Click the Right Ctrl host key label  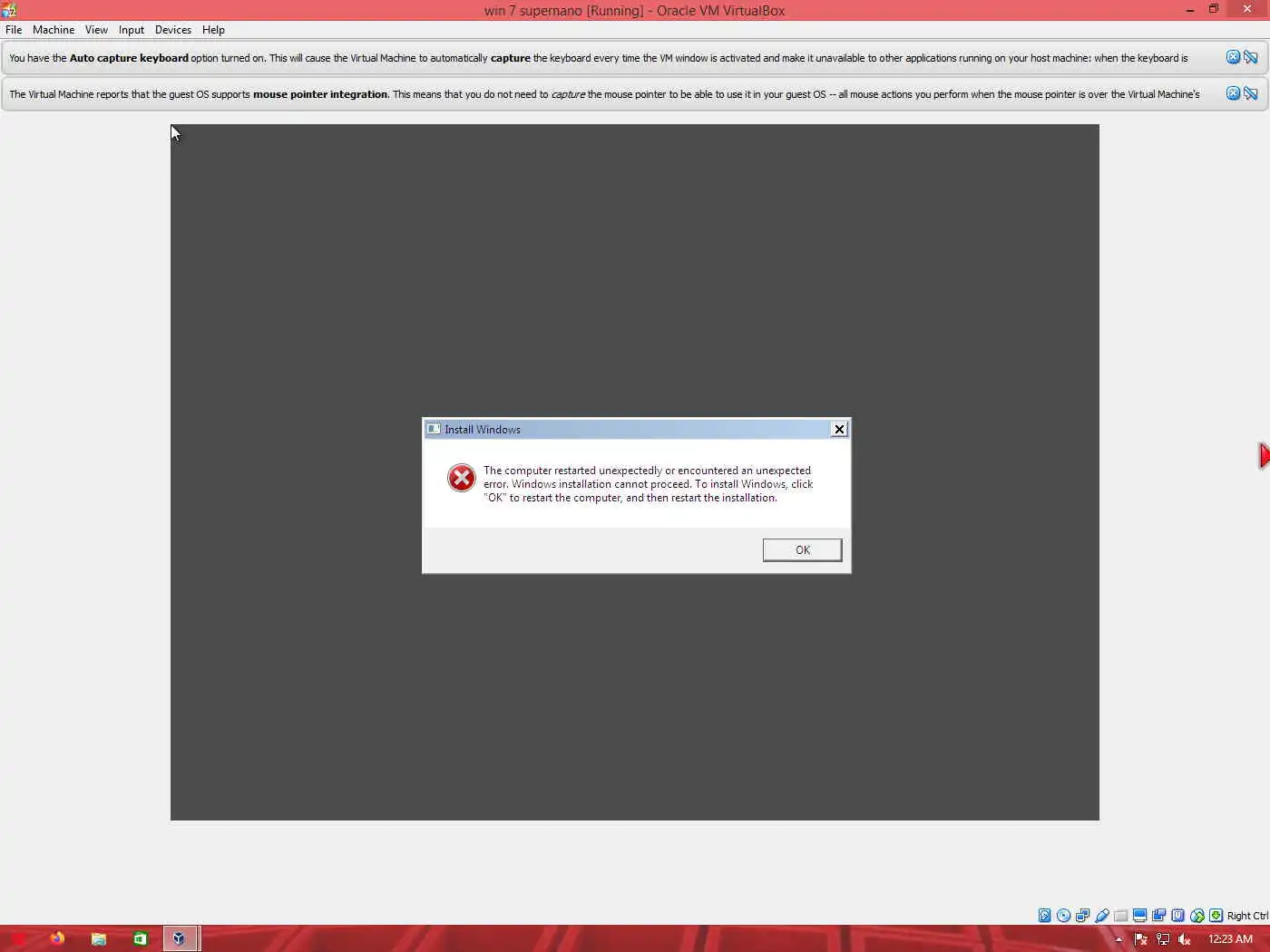pyautogui.click(x=1247, y=916)
